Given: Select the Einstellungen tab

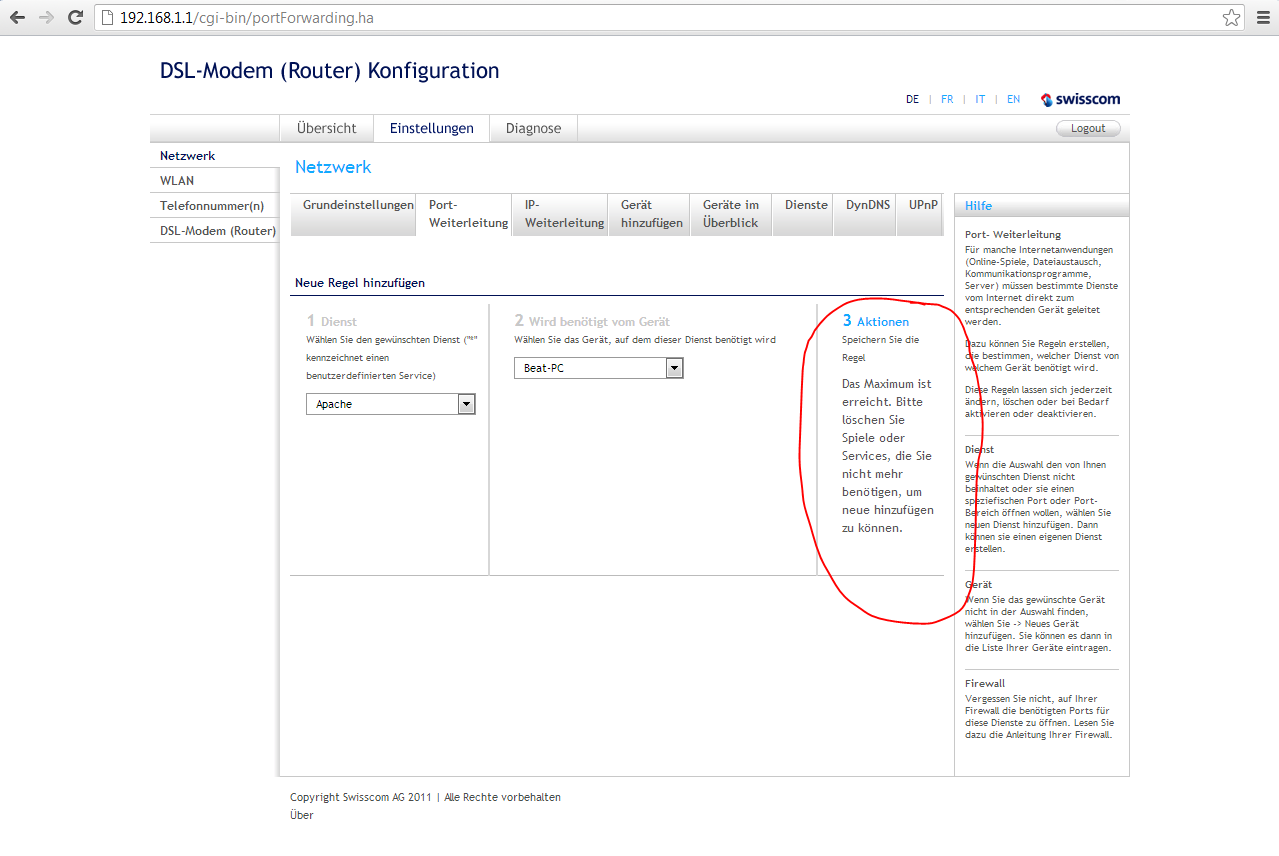Looking at the screenshot, I should click(431, 128).
